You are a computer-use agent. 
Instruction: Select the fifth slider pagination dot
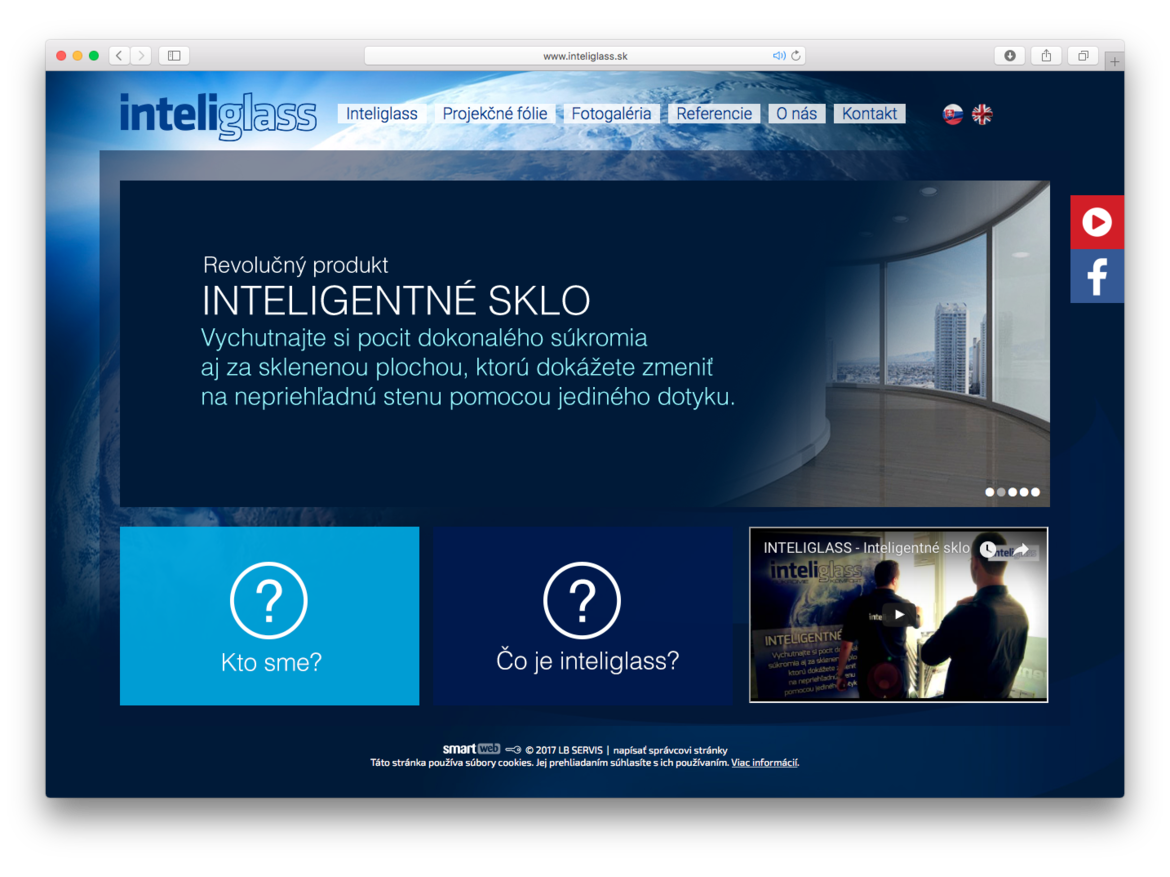tap(1035, 492)
